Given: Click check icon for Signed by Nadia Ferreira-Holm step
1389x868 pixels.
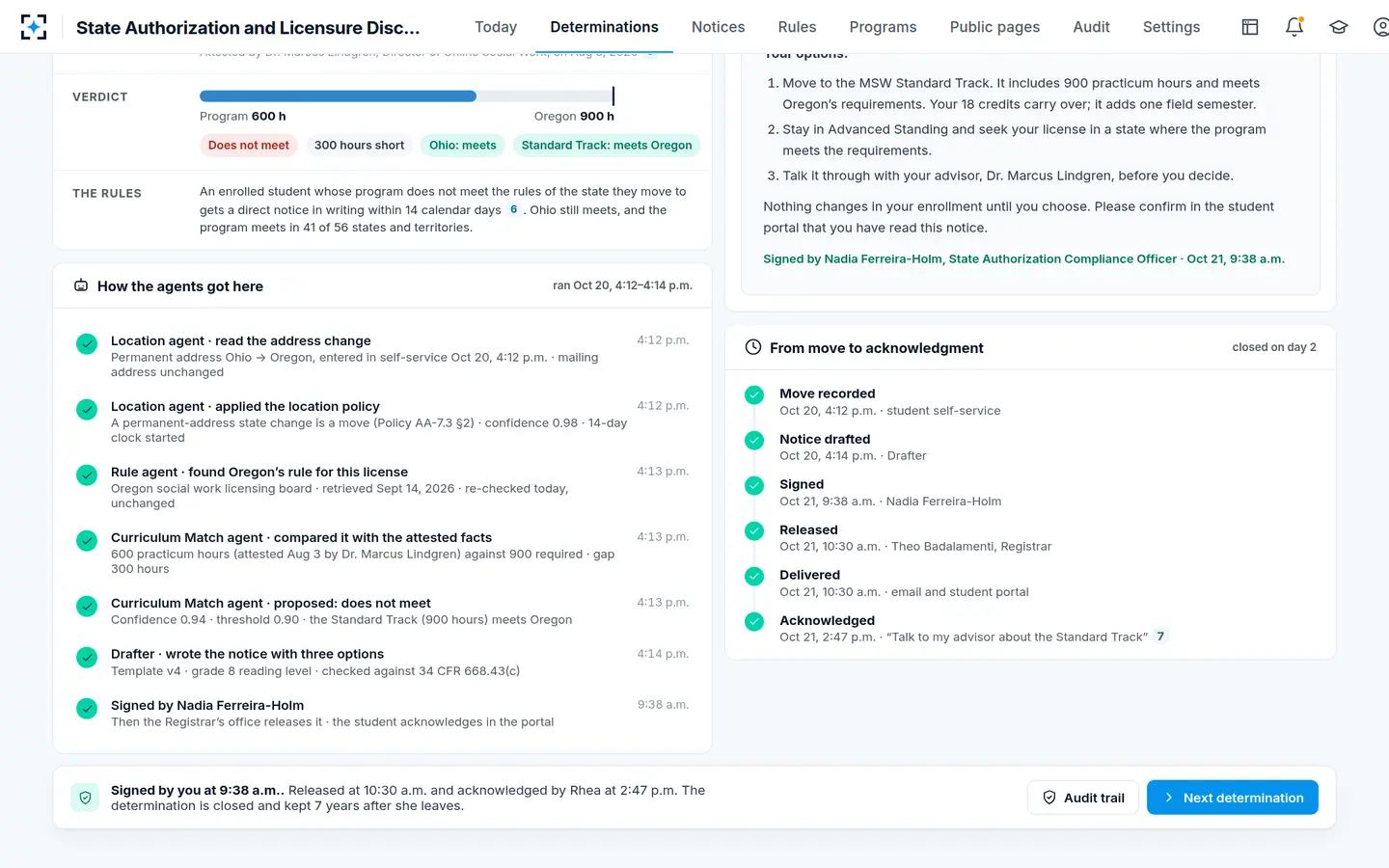Looking at the screenshot, I should pyautogui.click(x=87, y=708).
